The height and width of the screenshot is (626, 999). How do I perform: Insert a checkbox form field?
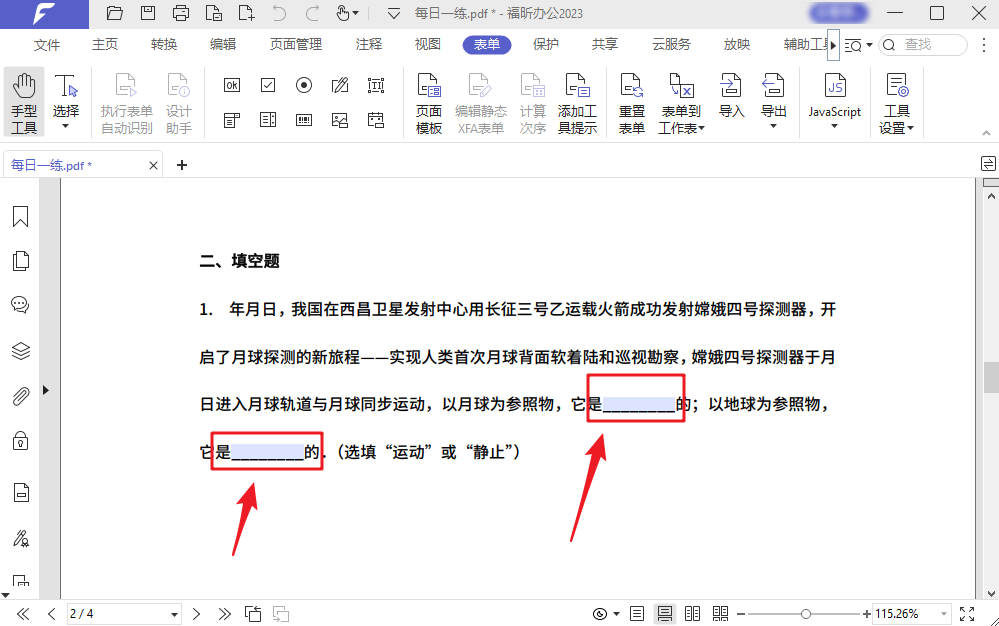[x=267, y=85]
